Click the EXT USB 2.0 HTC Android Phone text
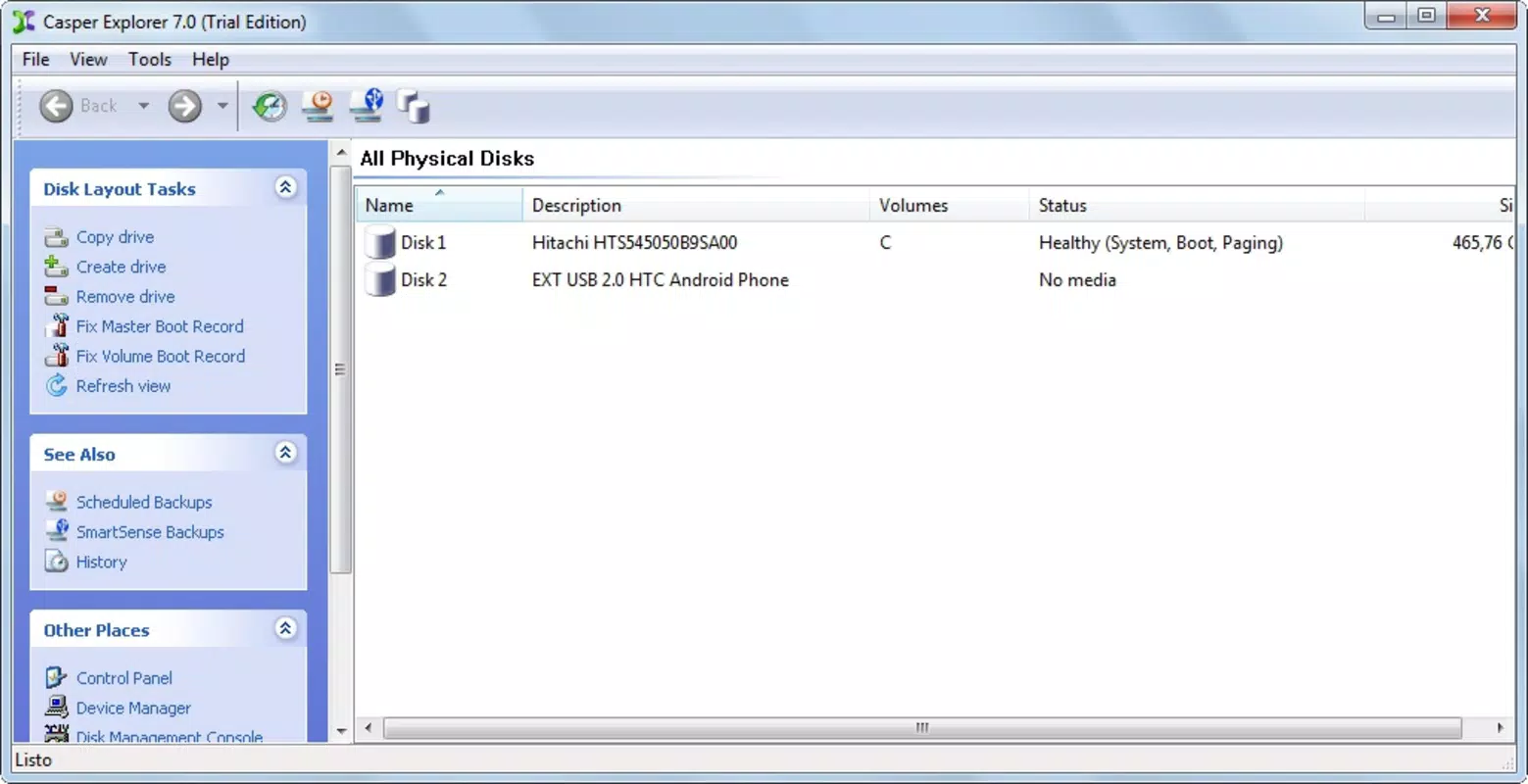1528x784 pixels. point(660,280)
